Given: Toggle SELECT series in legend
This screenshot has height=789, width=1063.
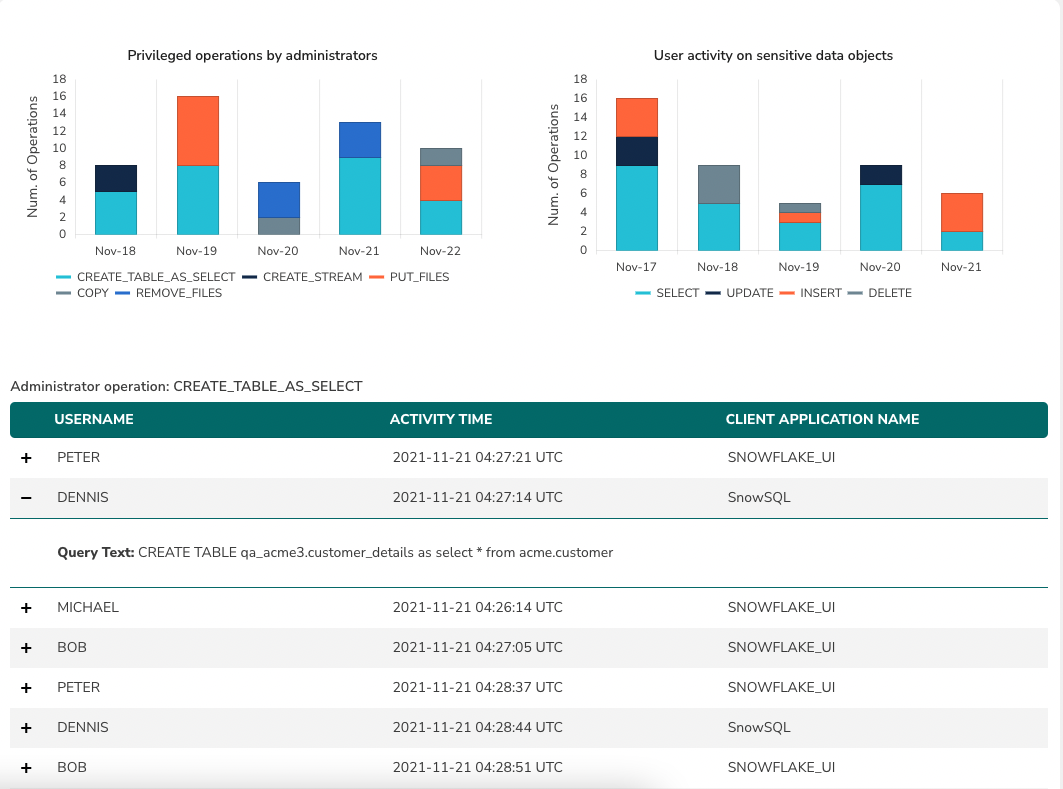Looking at the screenshot, I should click(x=667, y=293).
